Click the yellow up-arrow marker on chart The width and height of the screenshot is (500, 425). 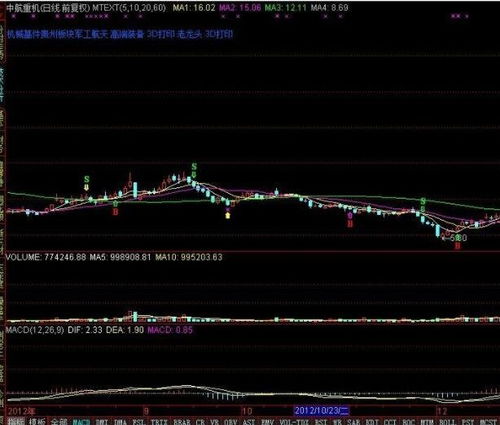[x=228, y=215]
